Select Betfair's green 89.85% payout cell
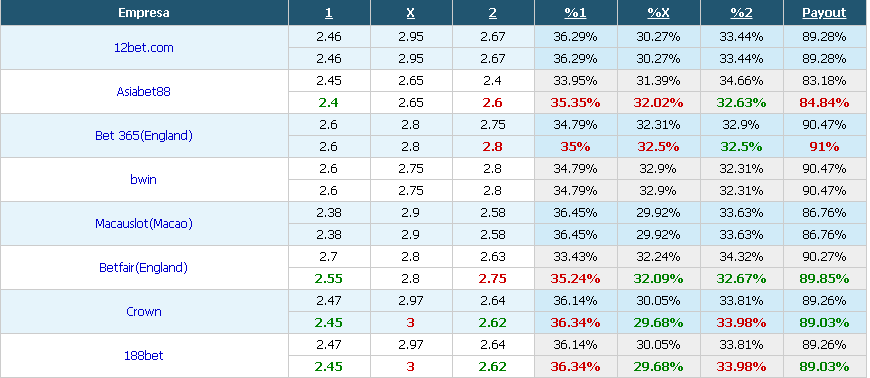The height and width of the screenshot is (378, 870). pos(824,279)
